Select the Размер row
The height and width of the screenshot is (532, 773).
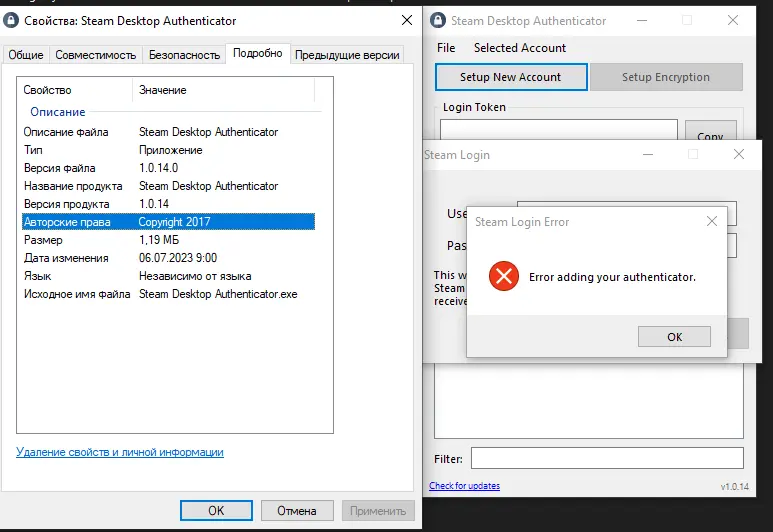(169, 240)
